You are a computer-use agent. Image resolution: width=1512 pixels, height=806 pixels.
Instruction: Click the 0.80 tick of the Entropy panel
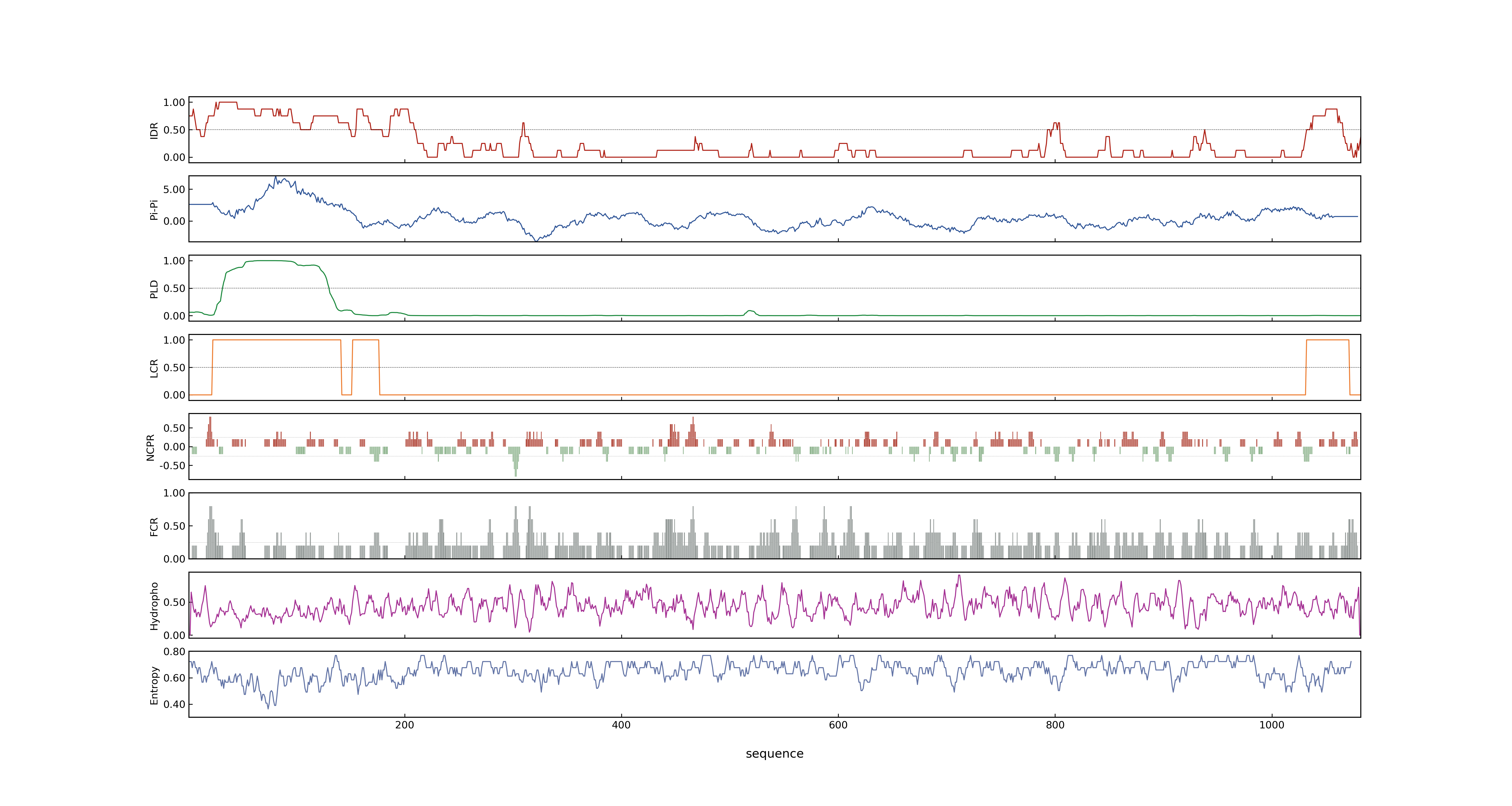coord(174,652)
